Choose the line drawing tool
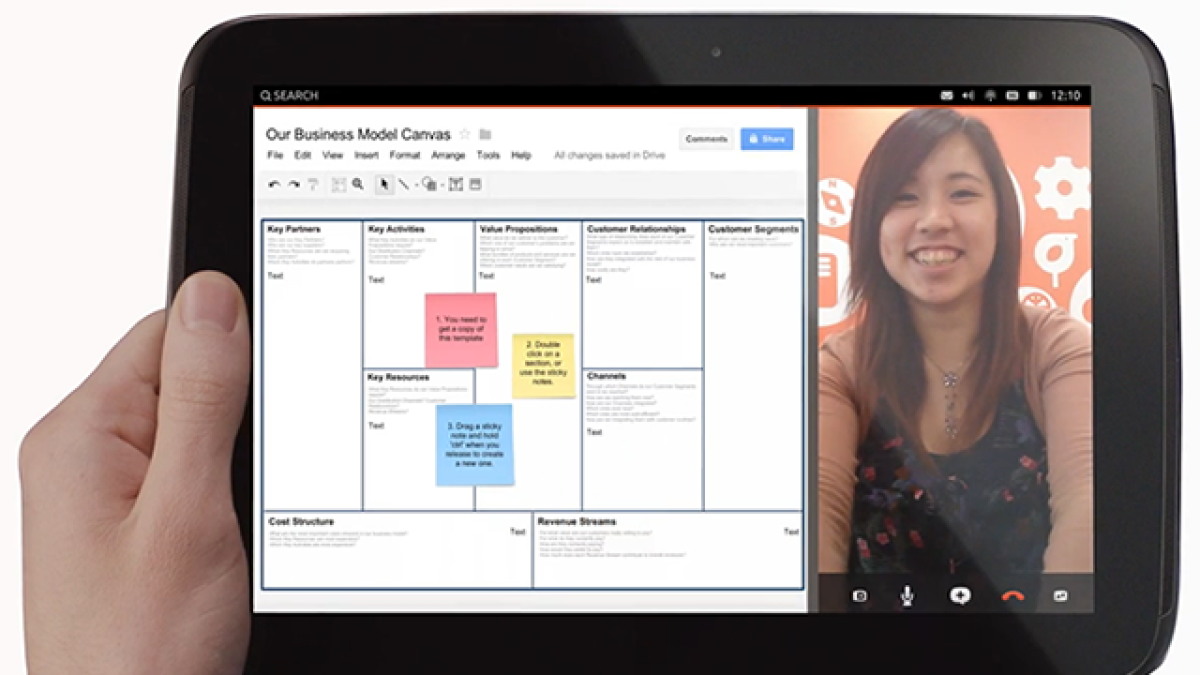1200x675 pixels. (x=404, y=184)
